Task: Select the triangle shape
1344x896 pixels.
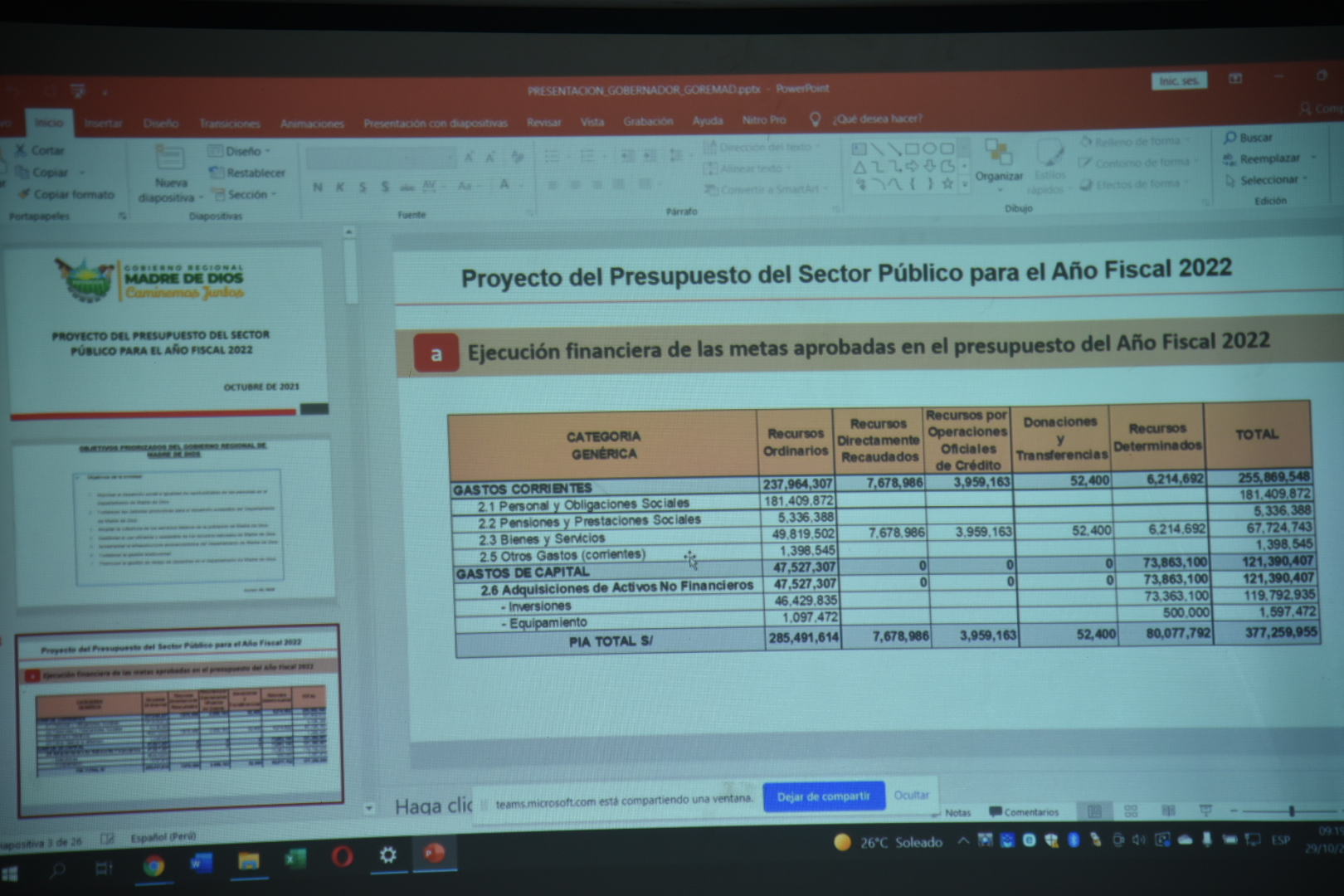Action: (x=859, y=167)
